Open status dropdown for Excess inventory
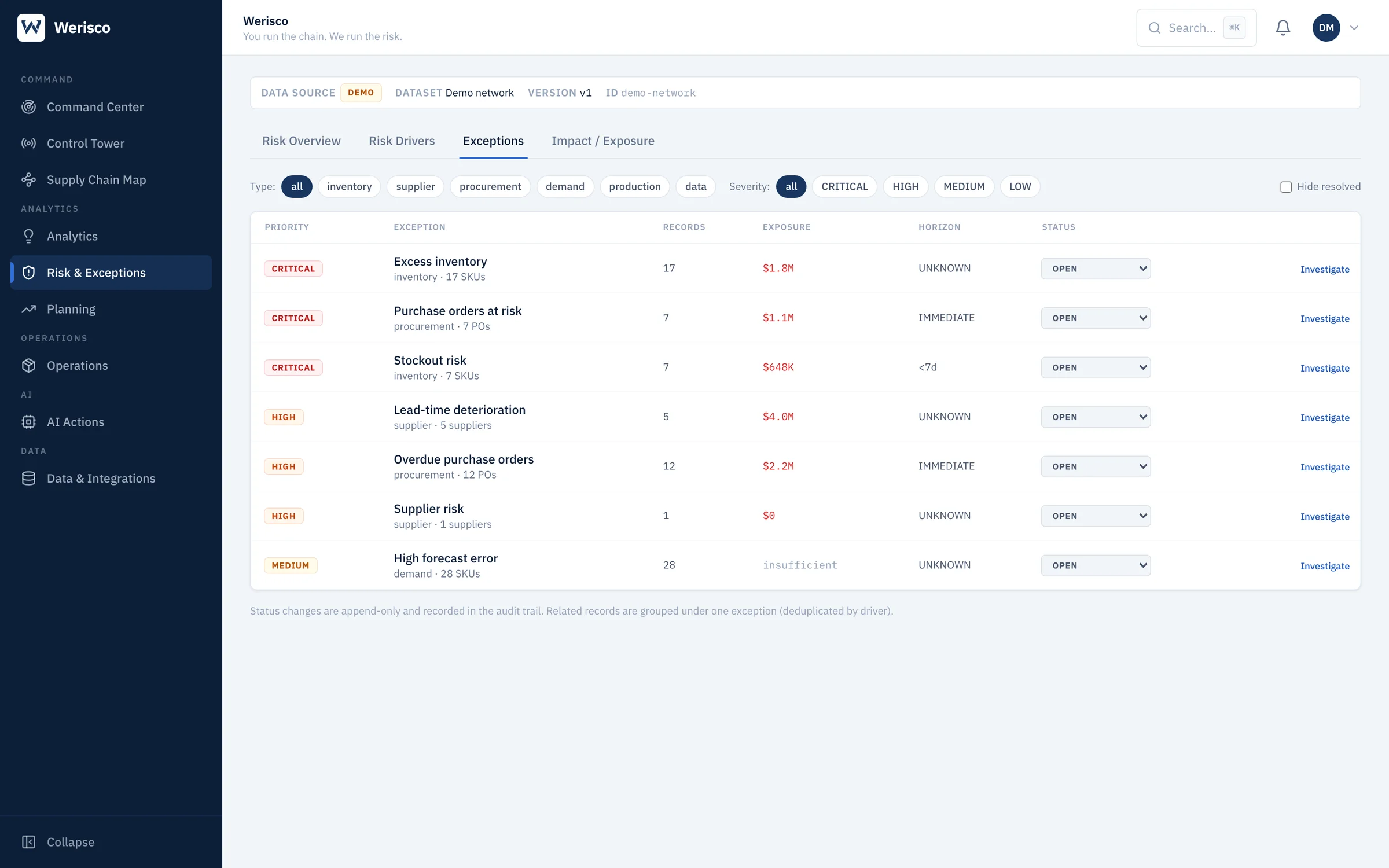This screenshot has width=1389, height=868. point(1096,269)
